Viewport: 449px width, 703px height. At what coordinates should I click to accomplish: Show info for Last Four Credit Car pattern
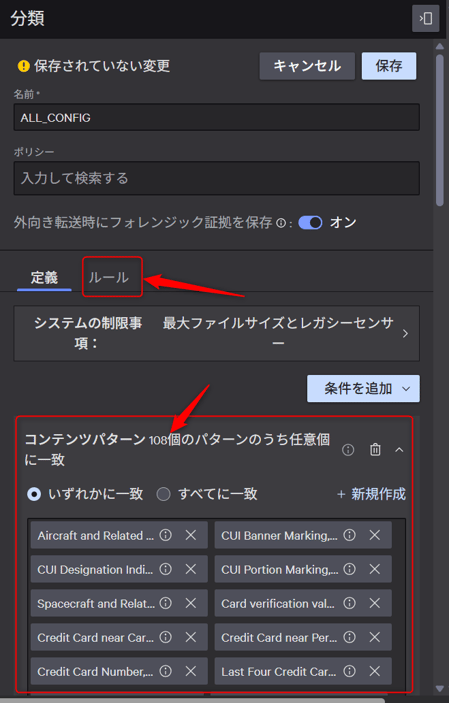(x=349, y=671)
